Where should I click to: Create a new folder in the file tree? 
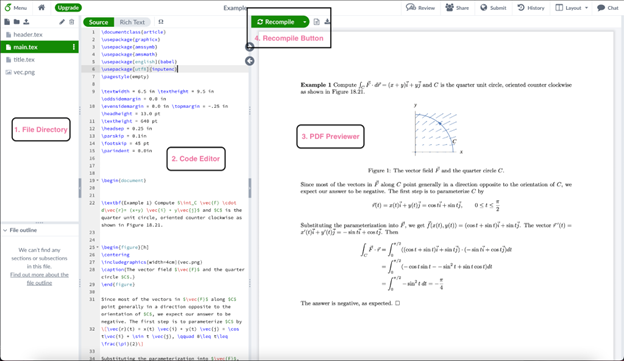point(16,22)
